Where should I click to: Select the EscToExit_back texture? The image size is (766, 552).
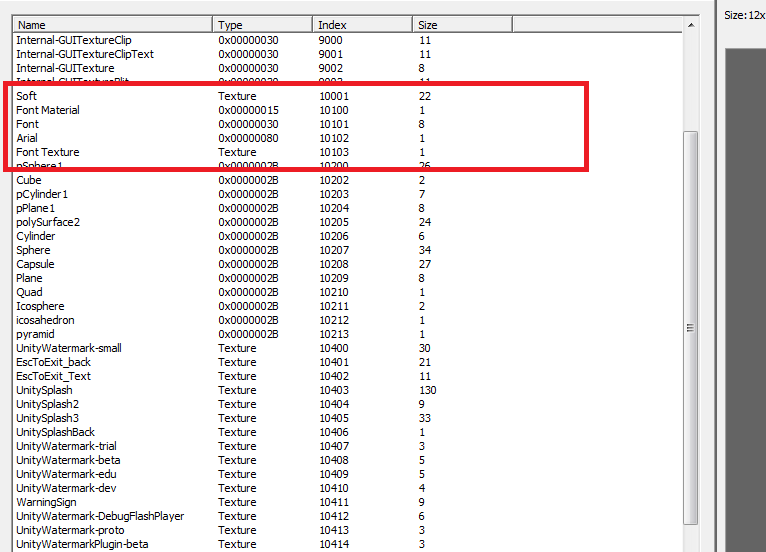pos(53,362)
